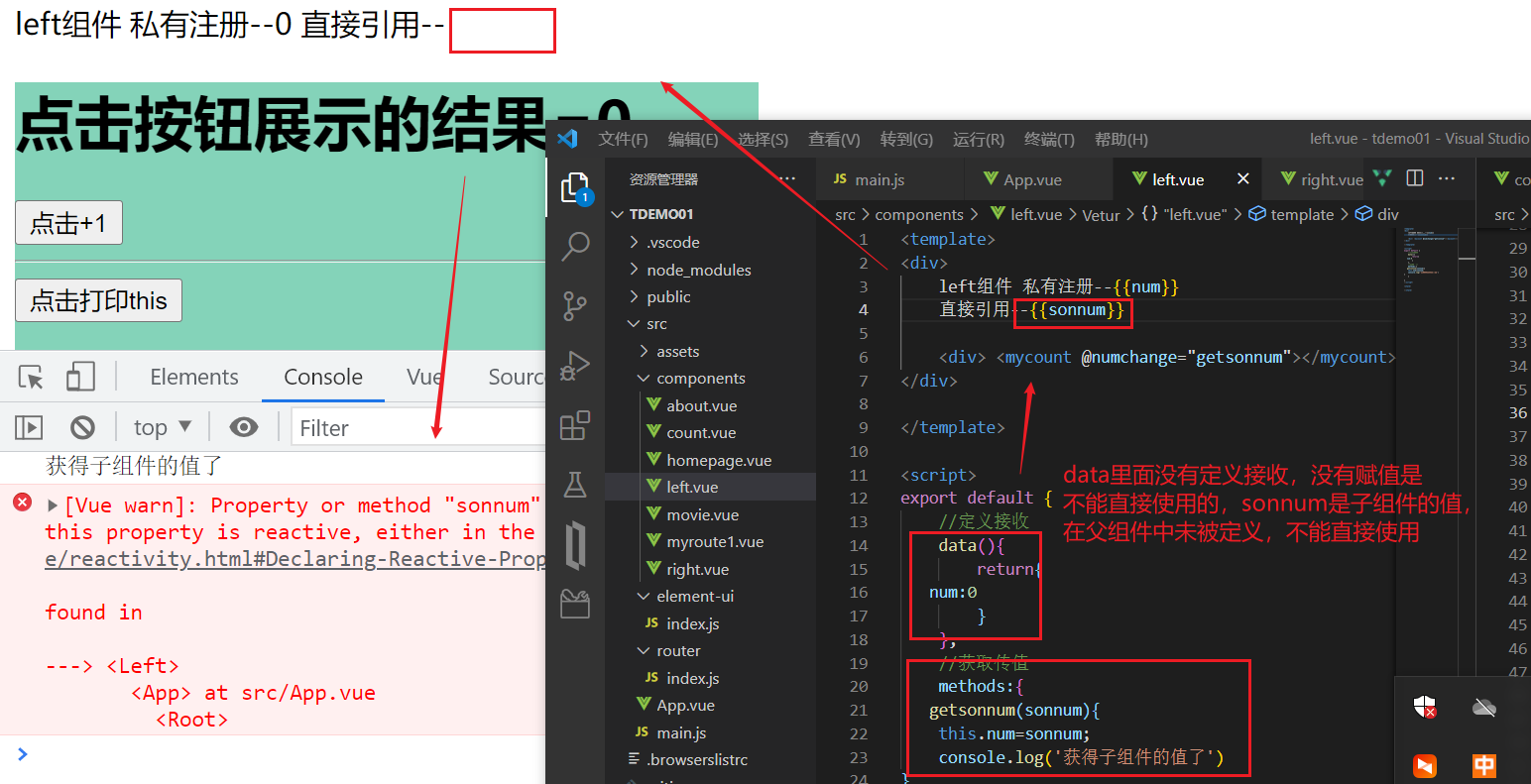Open the Extensions view icon
Image resolution: width=1531 pixels, height=784 pixels.
[575, 425]
